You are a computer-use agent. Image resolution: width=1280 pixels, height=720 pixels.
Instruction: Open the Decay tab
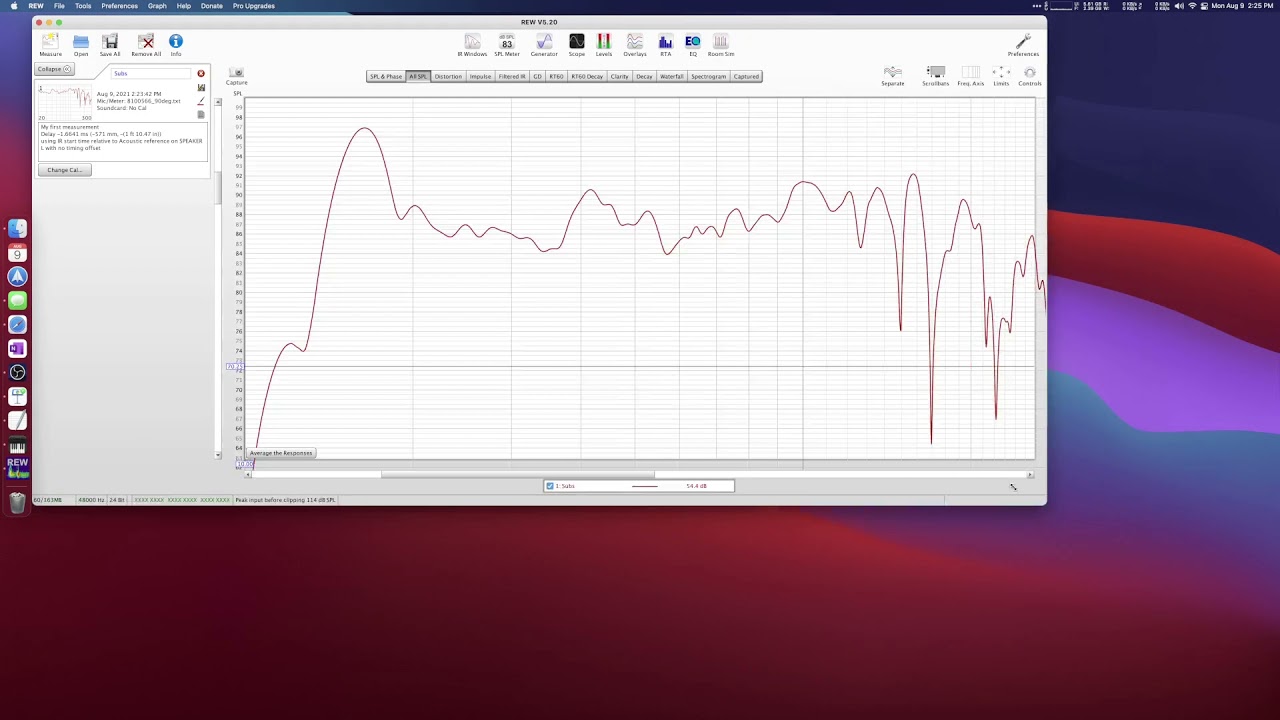pos(644,76)
